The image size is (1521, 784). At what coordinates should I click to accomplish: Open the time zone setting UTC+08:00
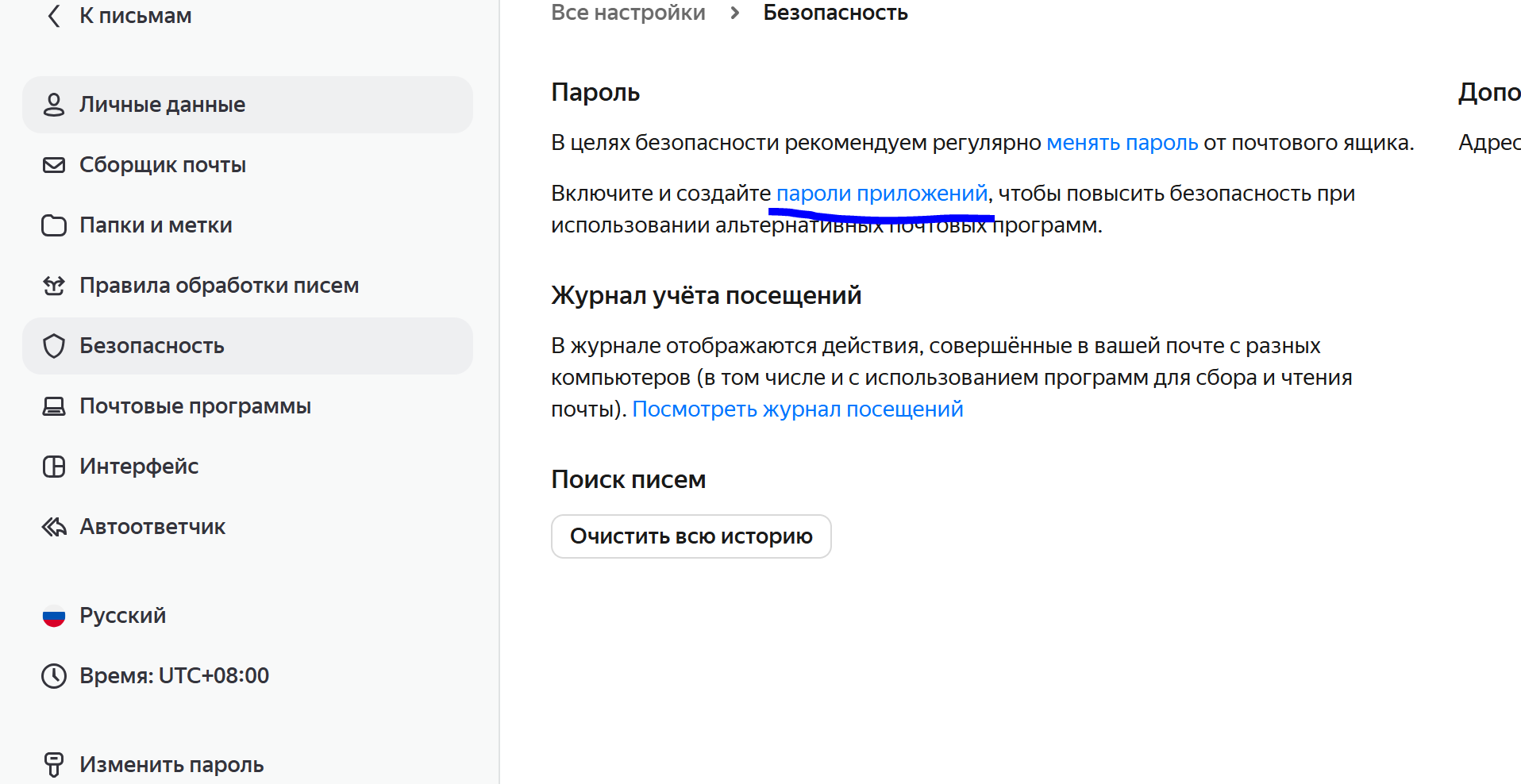174,676
